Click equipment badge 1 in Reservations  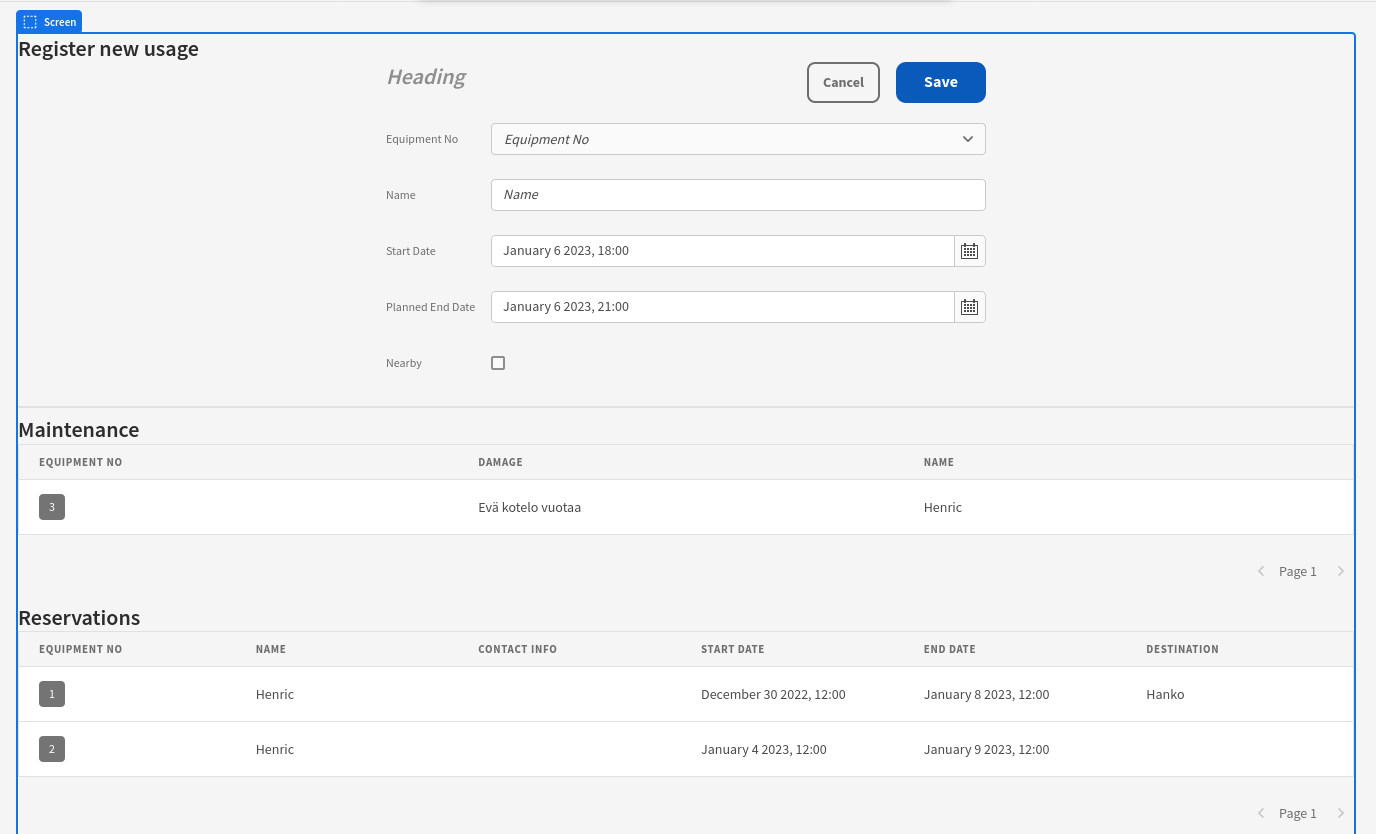click(52, 694)
